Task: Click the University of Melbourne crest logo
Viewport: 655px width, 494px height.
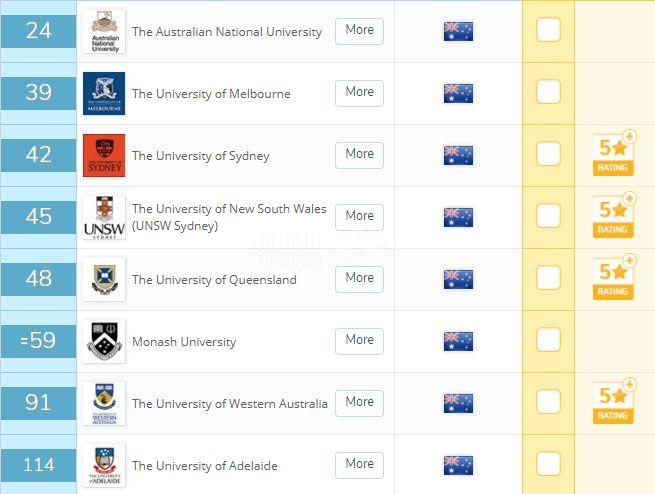Action: [104, 93]
